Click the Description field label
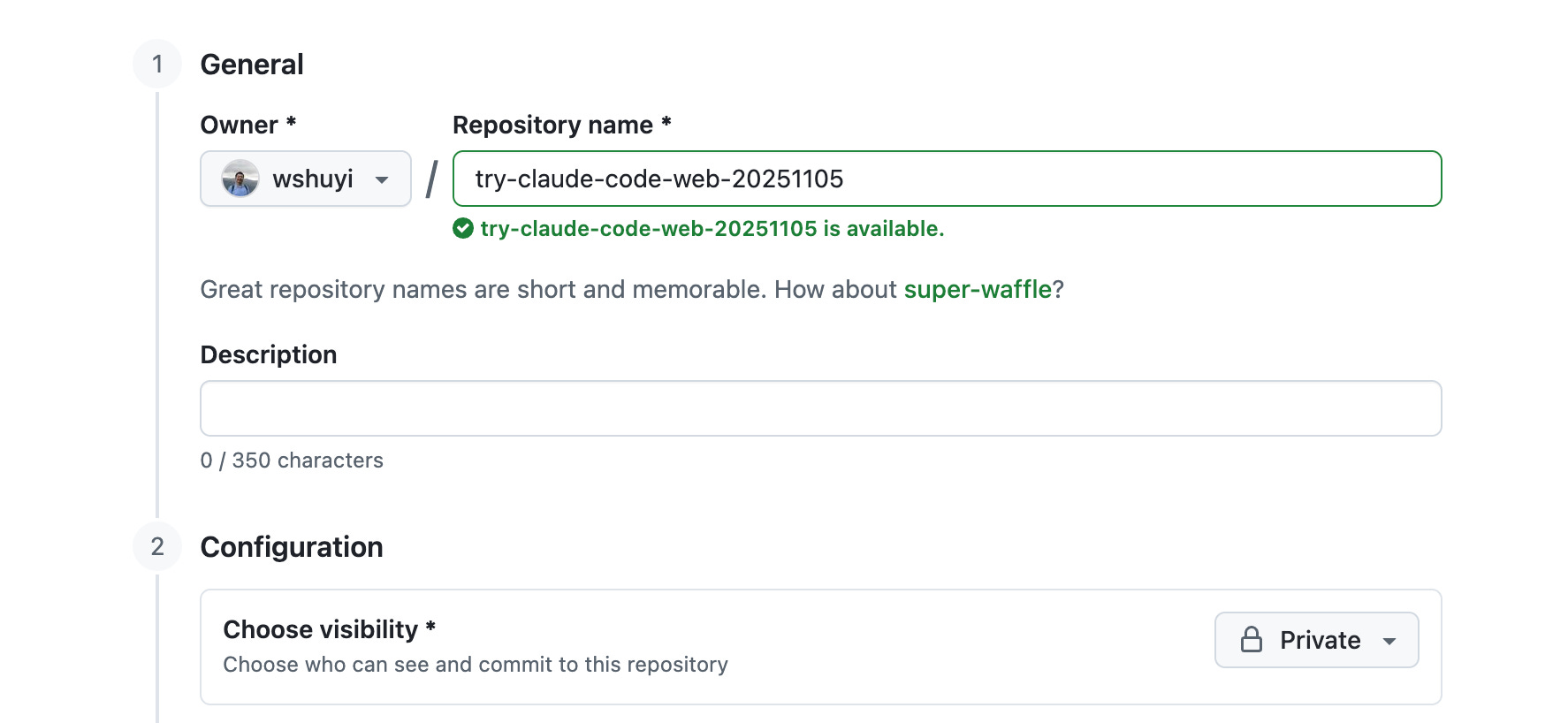Image resolution: width=1568 pixels, height=723 pixels. (269, 354)
